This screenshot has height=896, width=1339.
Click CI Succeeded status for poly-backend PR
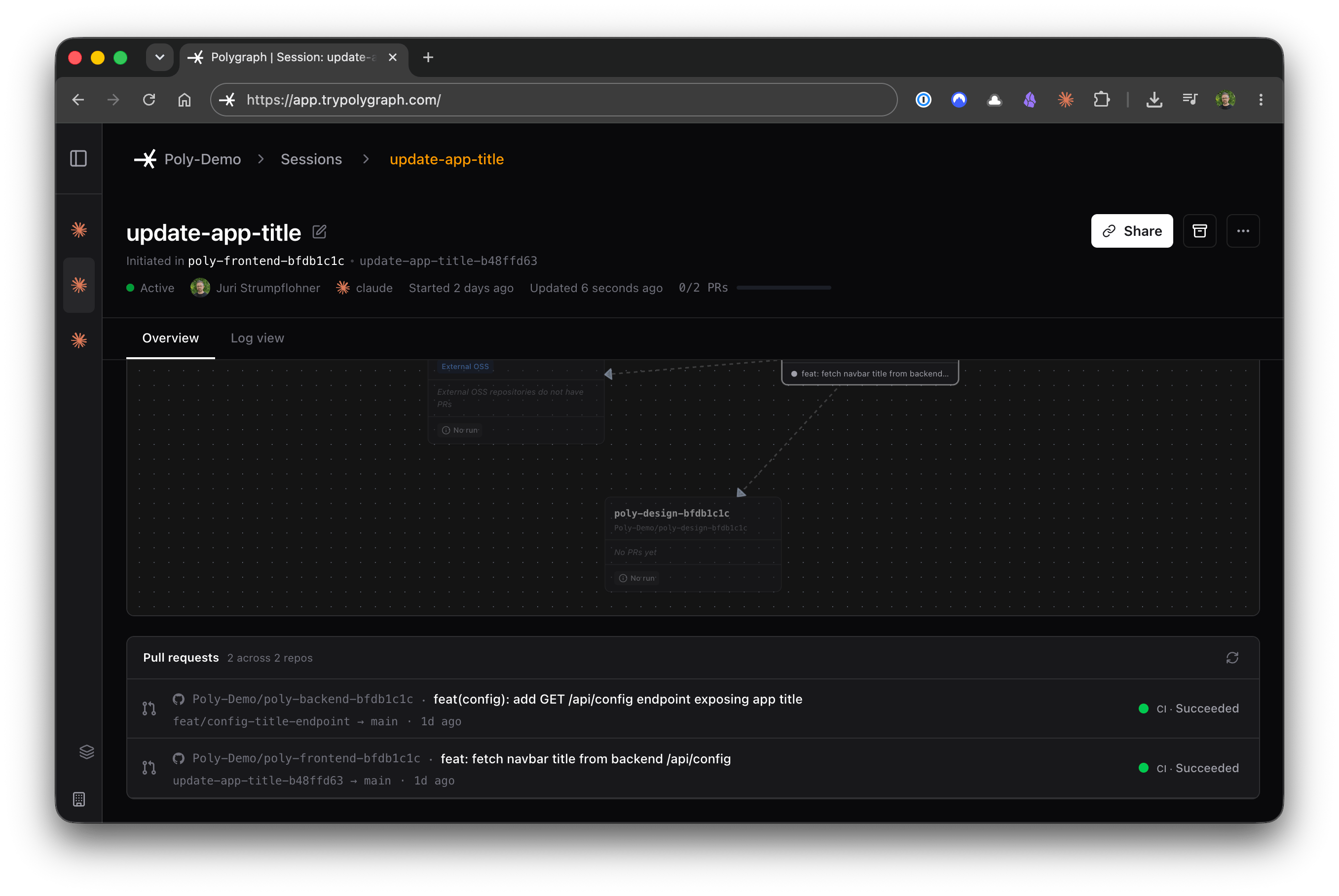[1188, 709]
